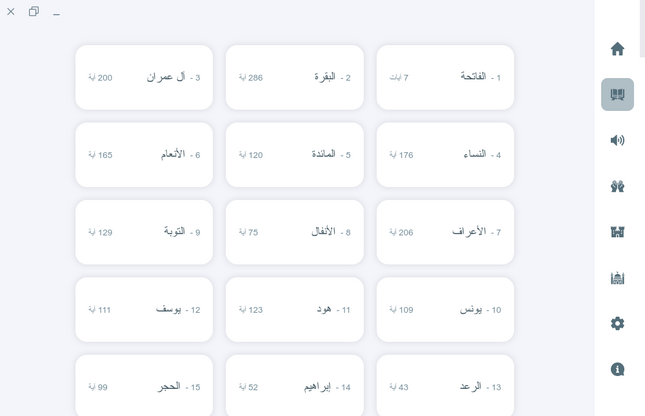Open surah 4 - النساء card
The width and height of the screenshot is (645, 416).
point(445,155)
